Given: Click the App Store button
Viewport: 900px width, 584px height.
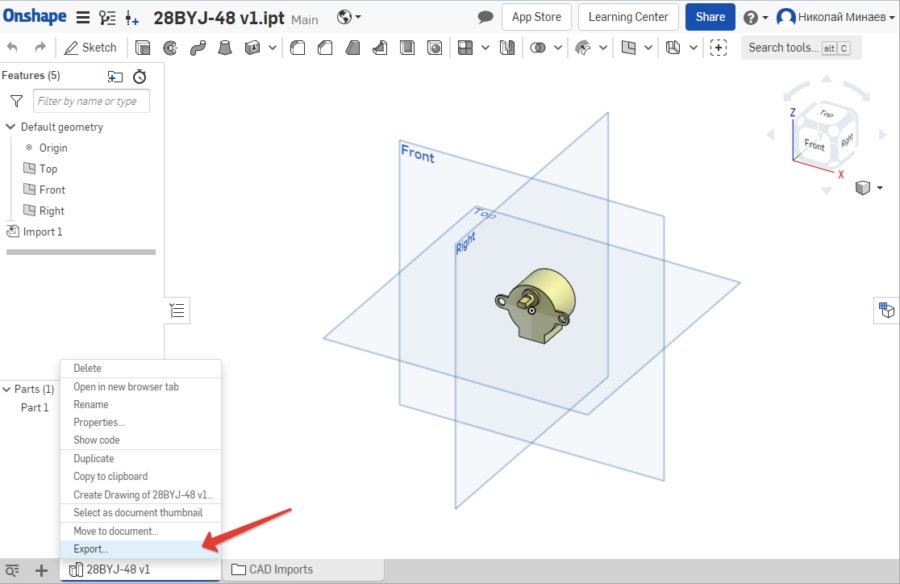Looking at the screenshot, I should pos(537,17).
